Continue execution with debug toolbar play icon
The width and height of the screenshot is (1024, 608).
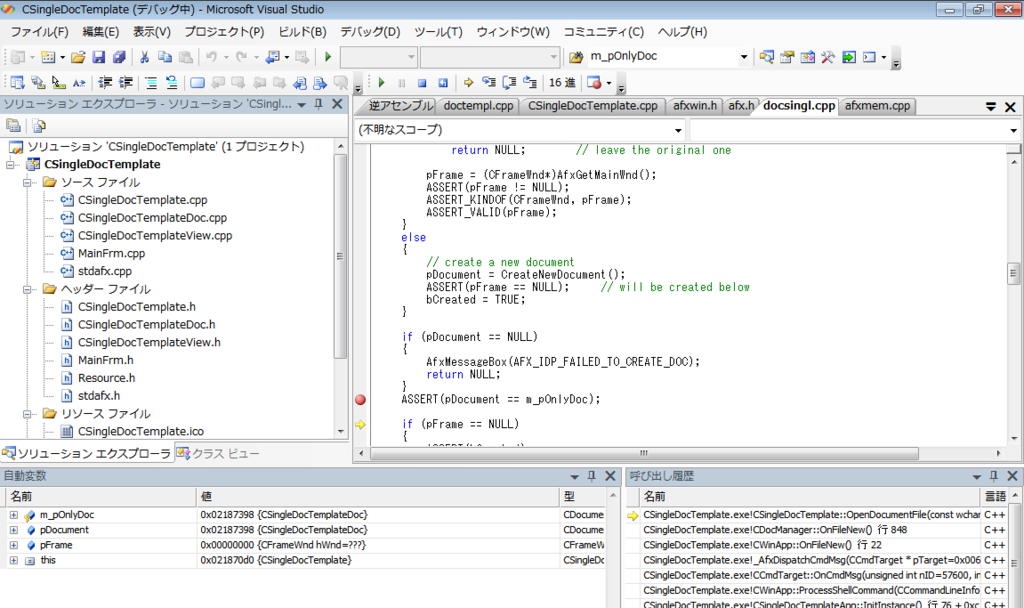381,83
